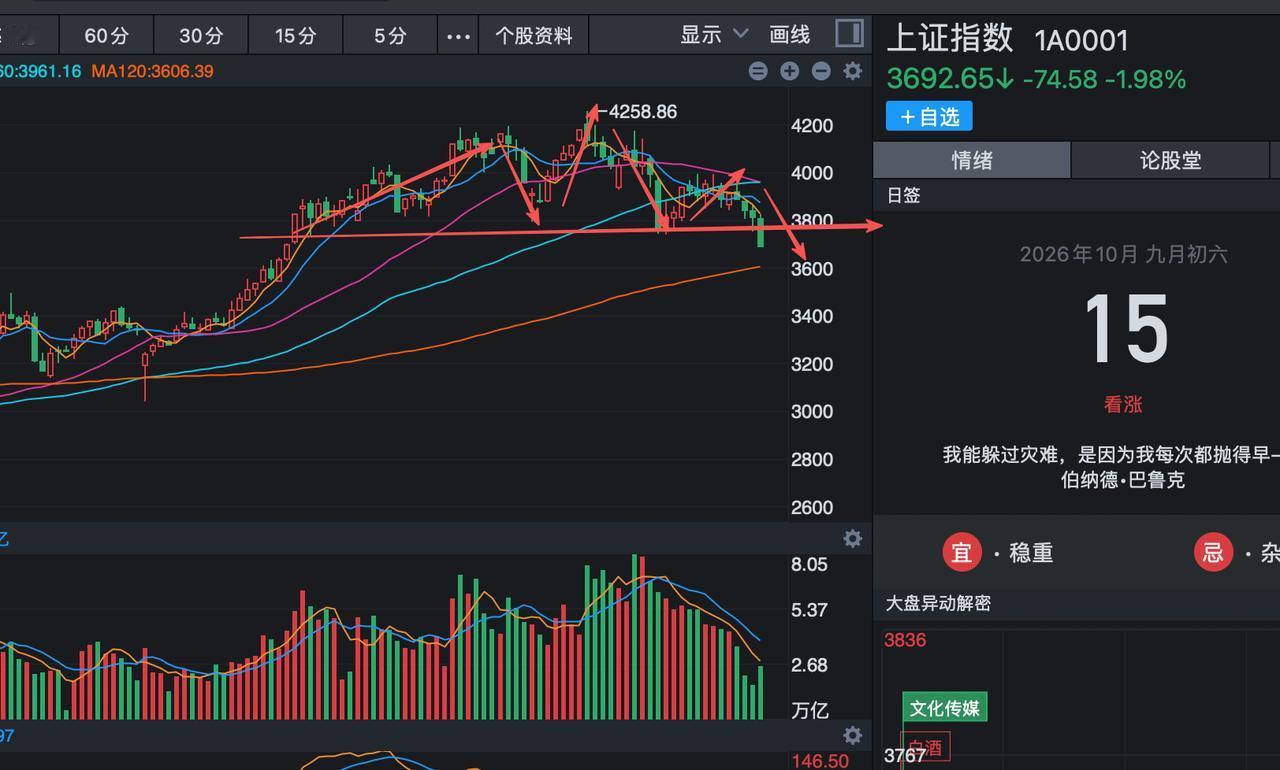
Task: Click the 146.50 indicator value
Action: pyautogui.click(x=820, y=761)
